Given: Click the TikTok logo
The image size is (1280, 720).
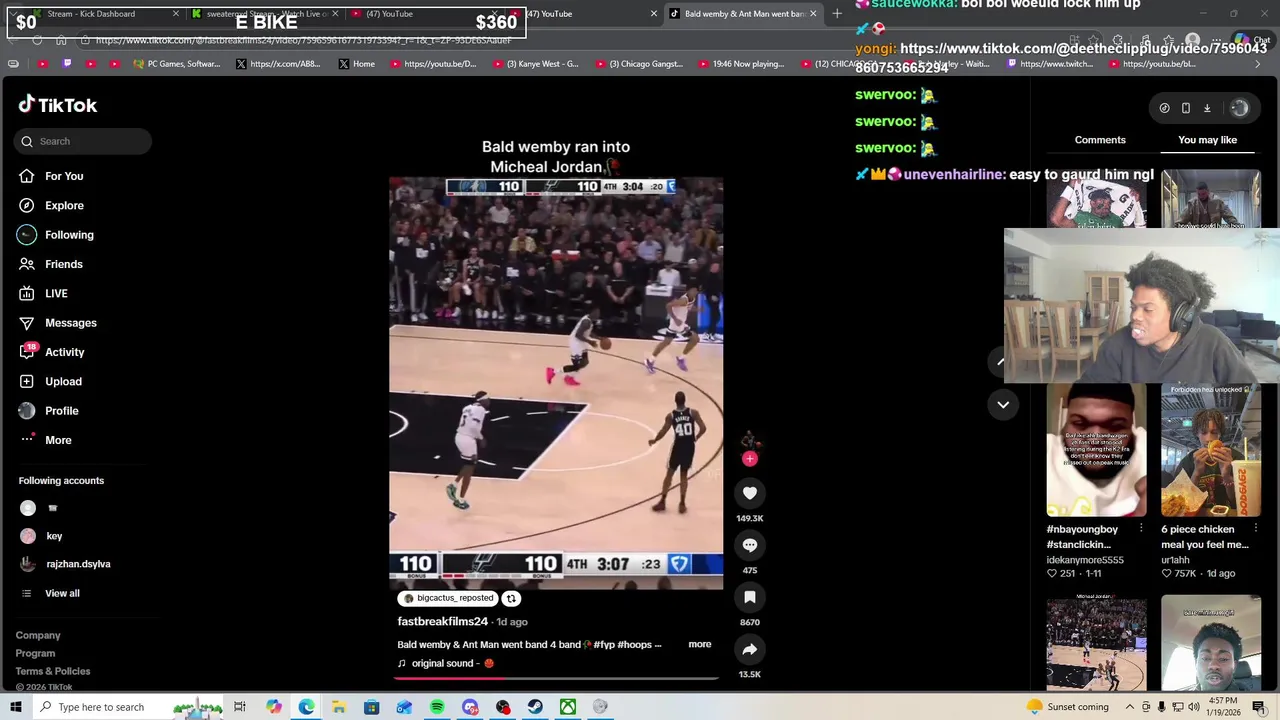Looking at the screenshot, I should coord(58,105).
